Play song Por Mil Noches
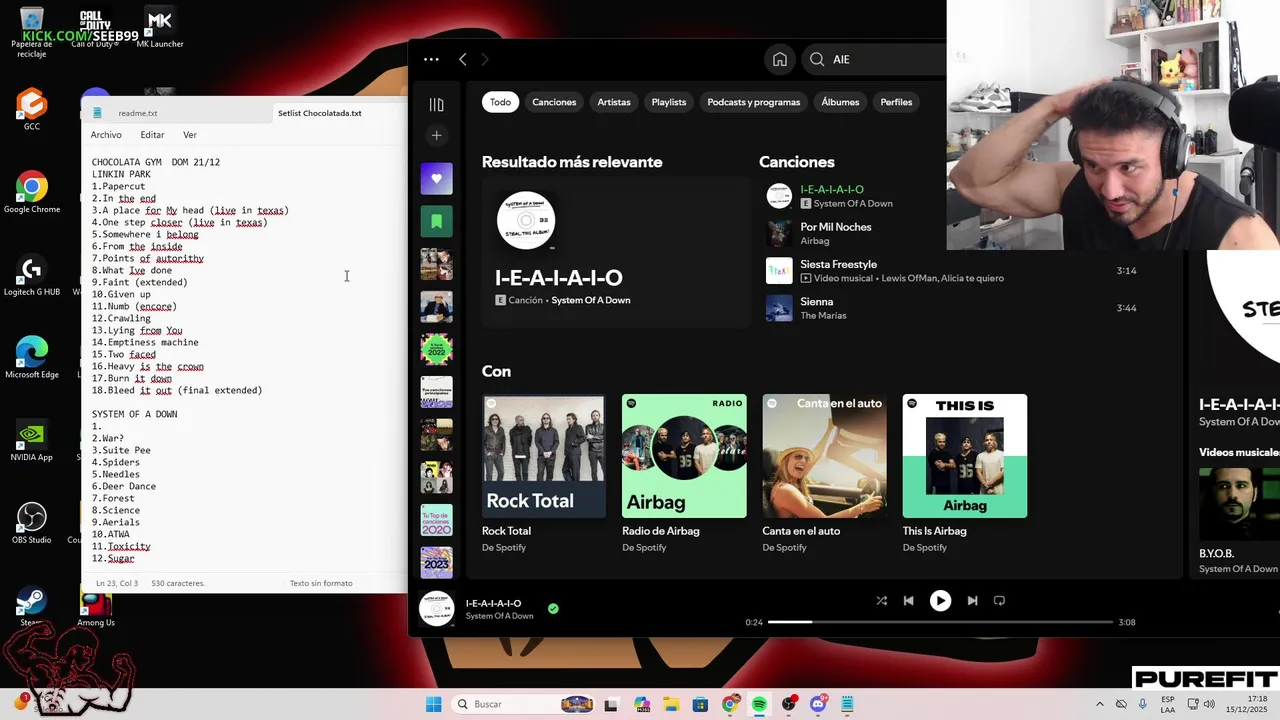The image size is (1280, 720). click(x=836, y=227)
